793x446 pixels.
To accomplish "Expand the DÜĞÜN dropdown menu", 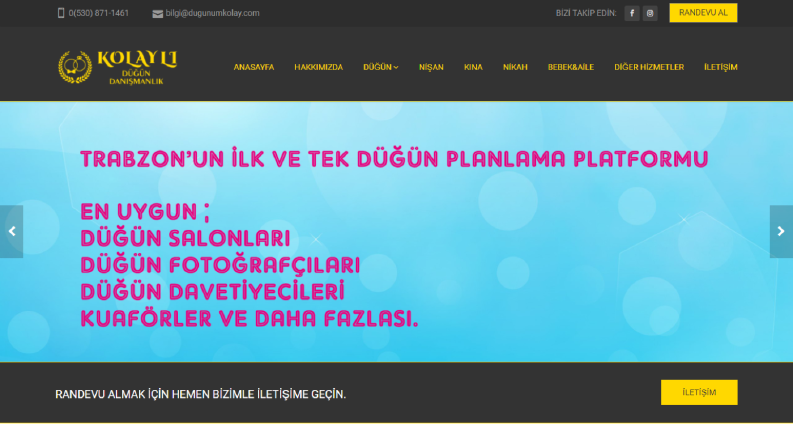I will (381, 67).
